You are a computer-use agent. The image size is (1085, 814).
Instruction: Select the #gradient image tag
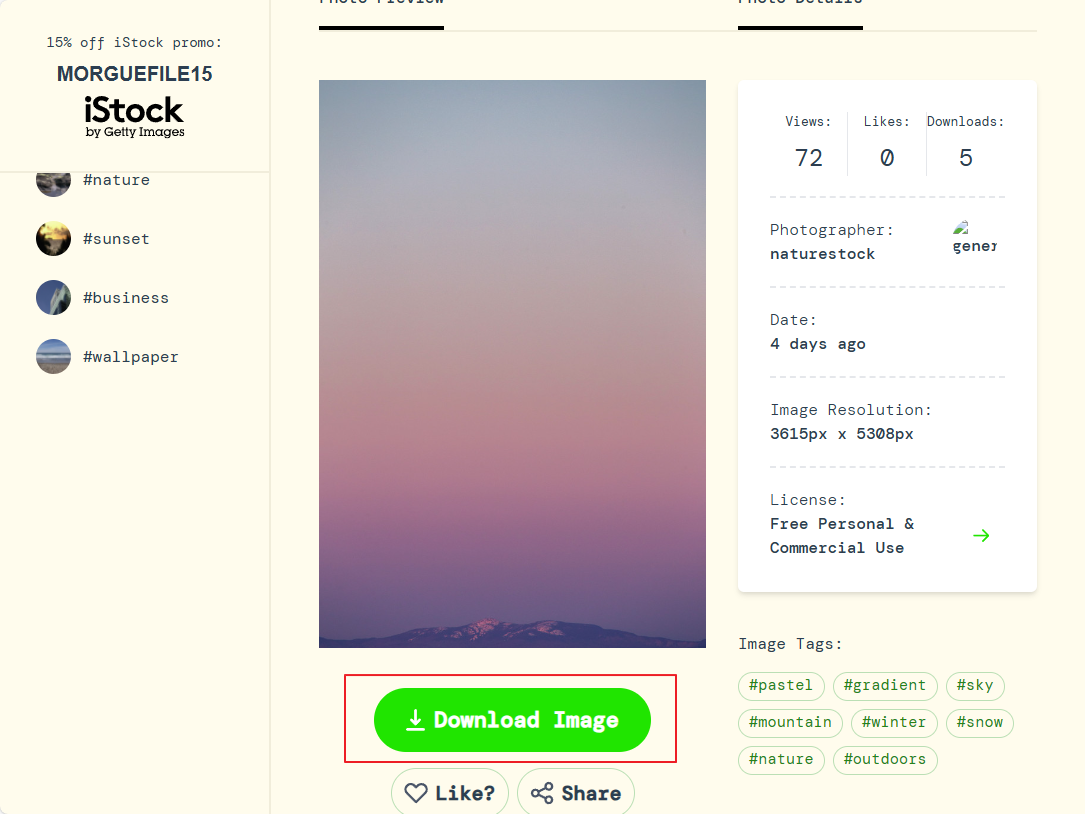coord(885,686)
